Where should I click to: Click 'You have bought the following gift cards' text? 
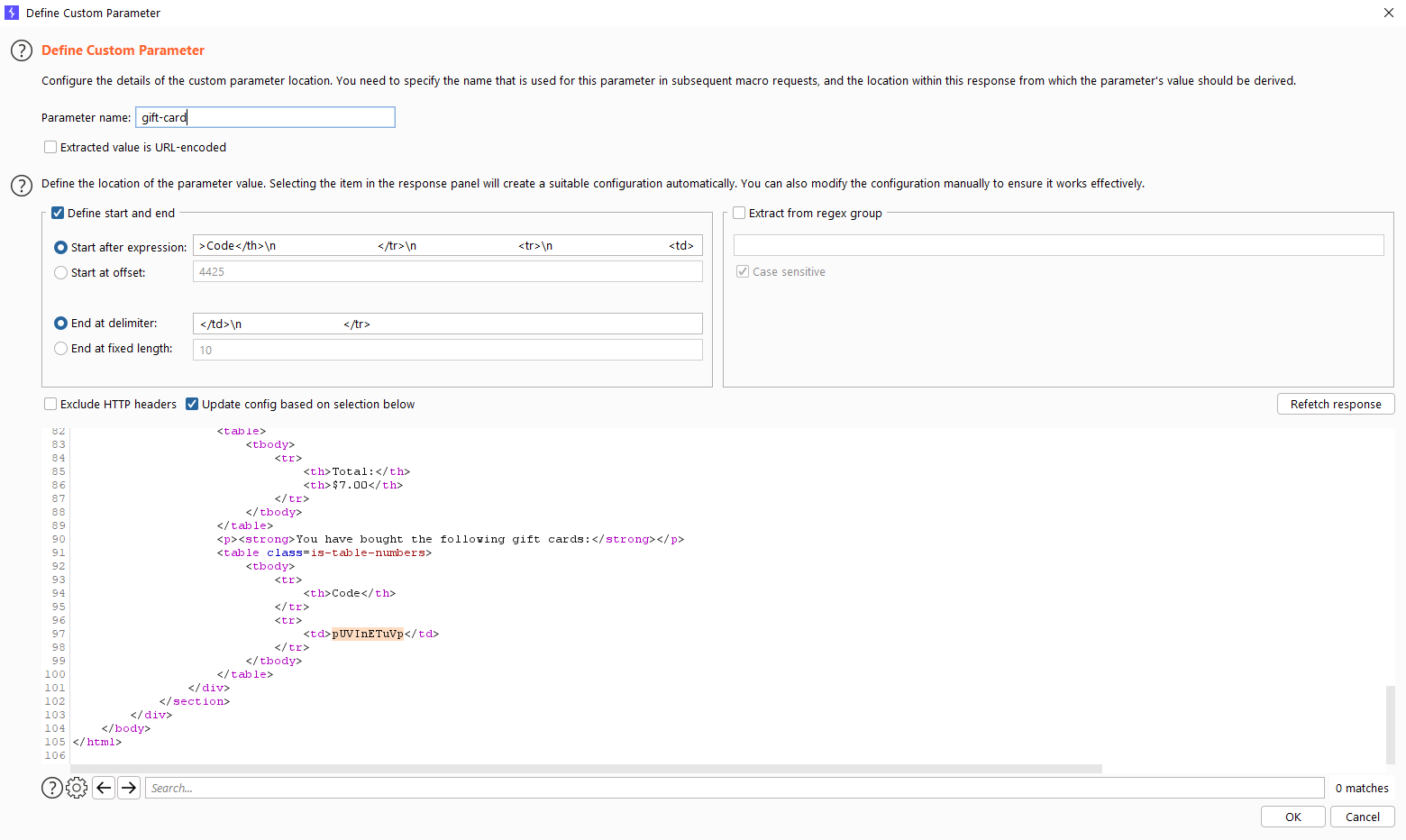443,539
